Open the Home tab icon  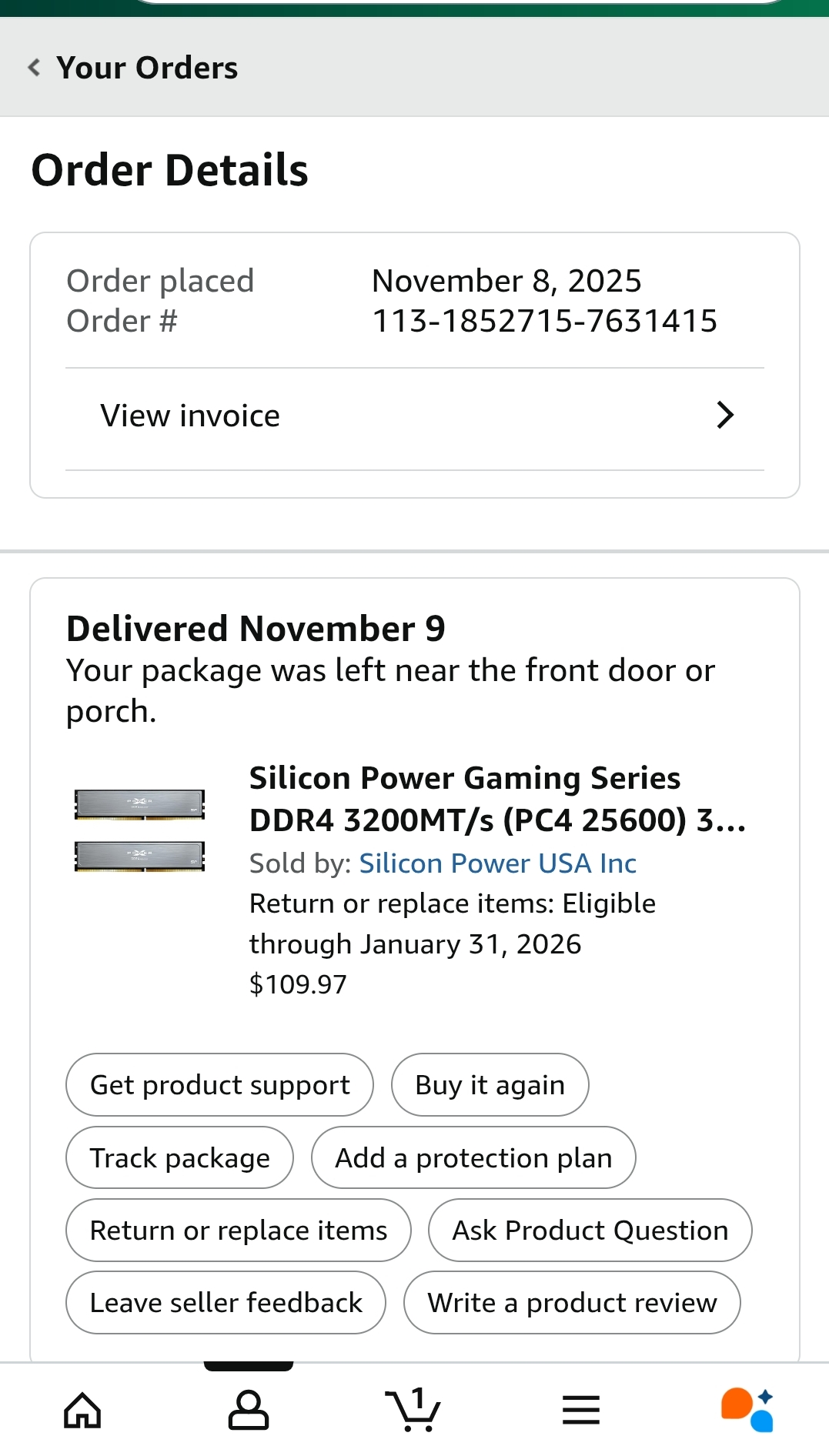point(82,1410)
